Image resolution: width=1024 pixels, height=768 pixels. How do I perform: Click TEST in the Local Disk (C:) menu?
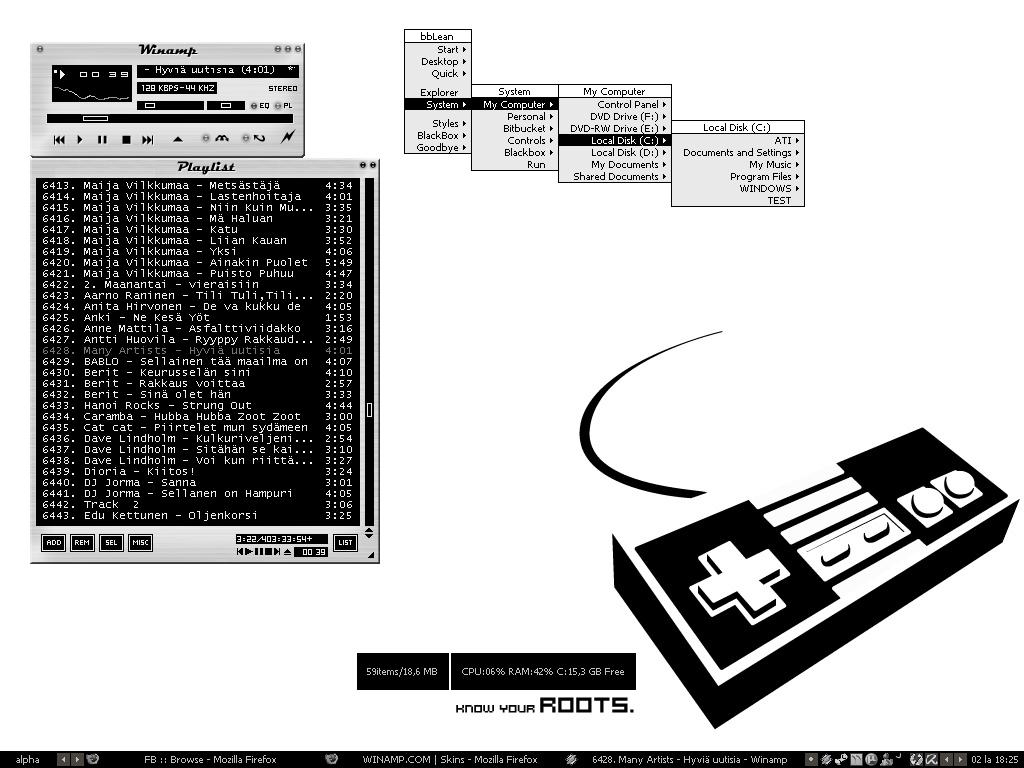point(737,200)
